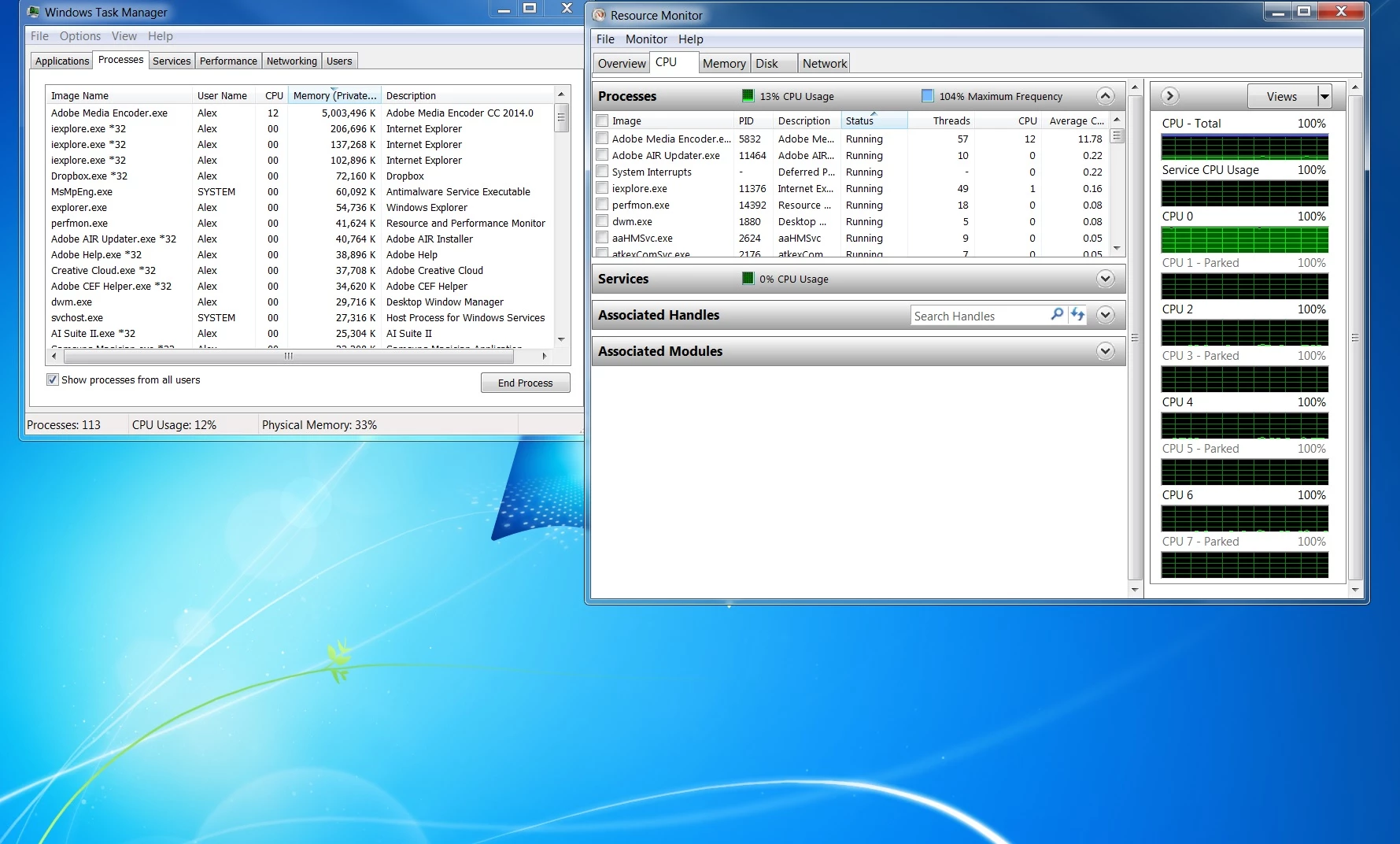Select Adobe Media Encoder.exe row in Task Manager

(299, 113)
